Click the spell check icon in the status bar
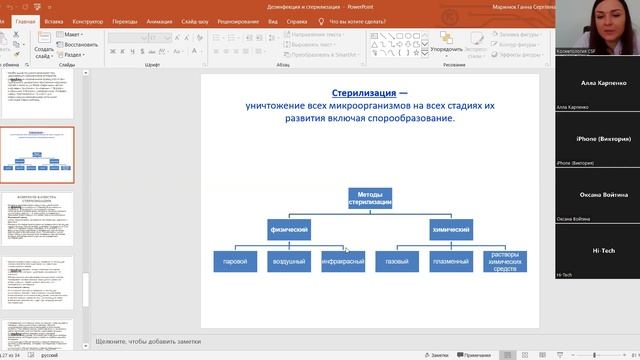640x360 pixels. pyautogui.click(x=31, y=355)
